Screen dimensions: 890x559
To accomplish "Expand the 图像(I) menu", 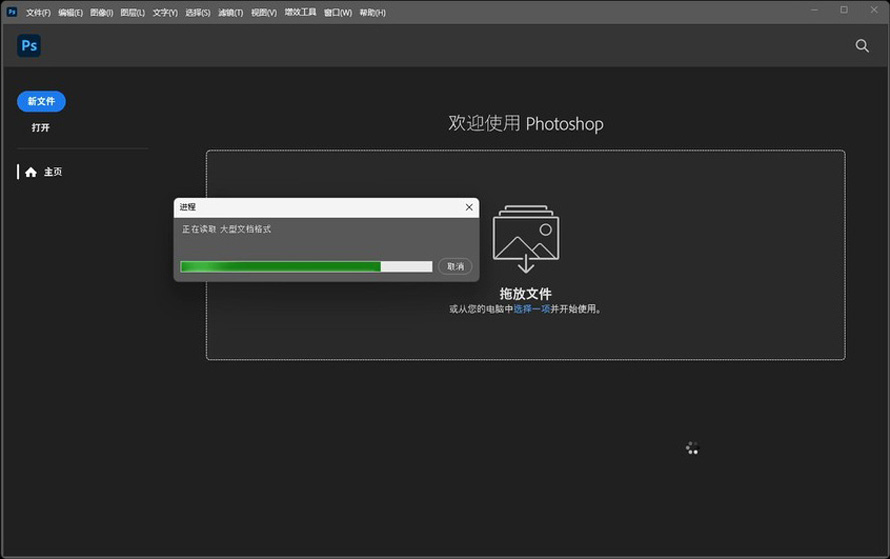I will [x=102, y=13].
